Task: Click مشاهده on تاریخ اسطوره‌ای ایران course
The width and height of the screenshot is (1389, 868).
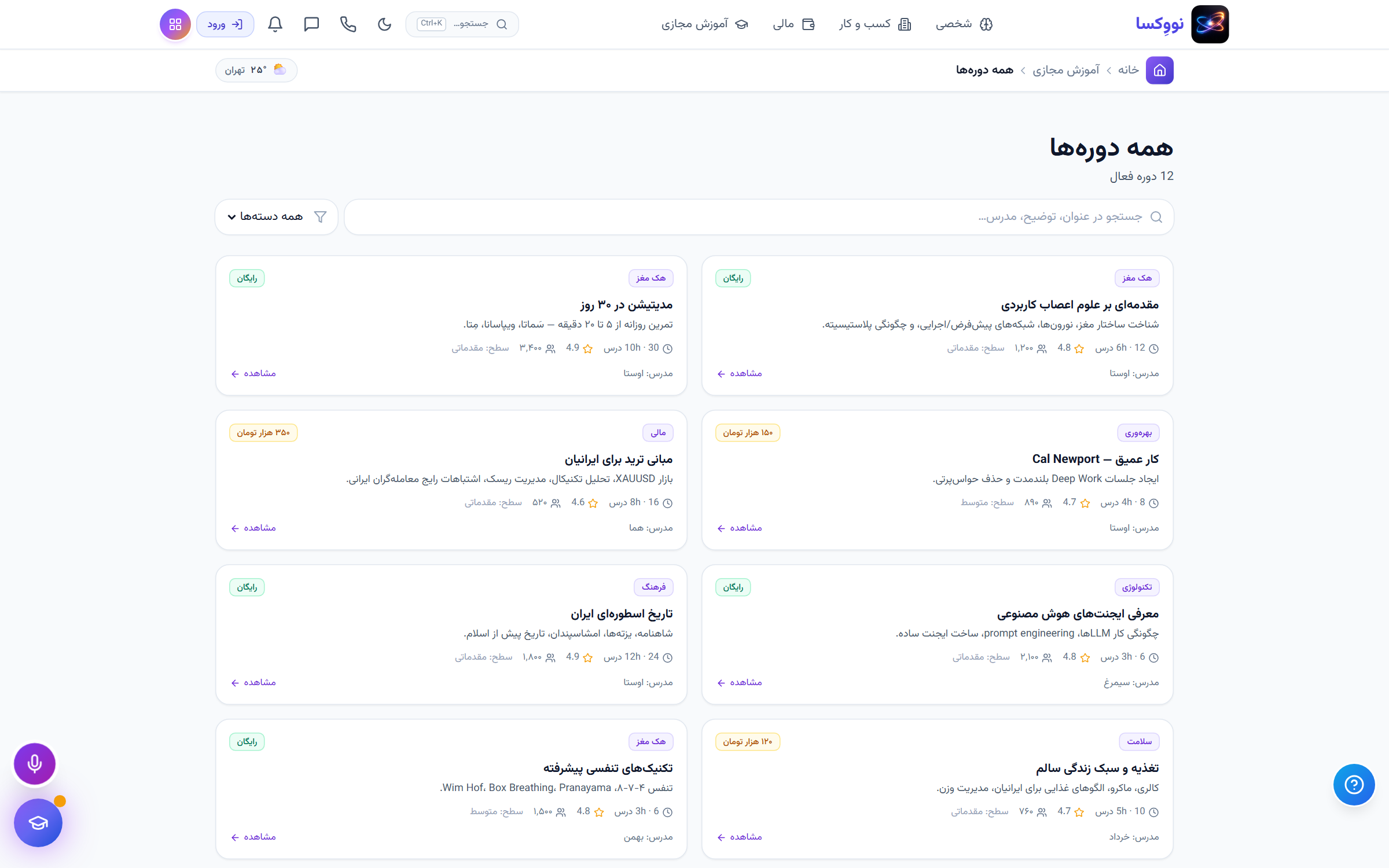Action: [253, 683]
